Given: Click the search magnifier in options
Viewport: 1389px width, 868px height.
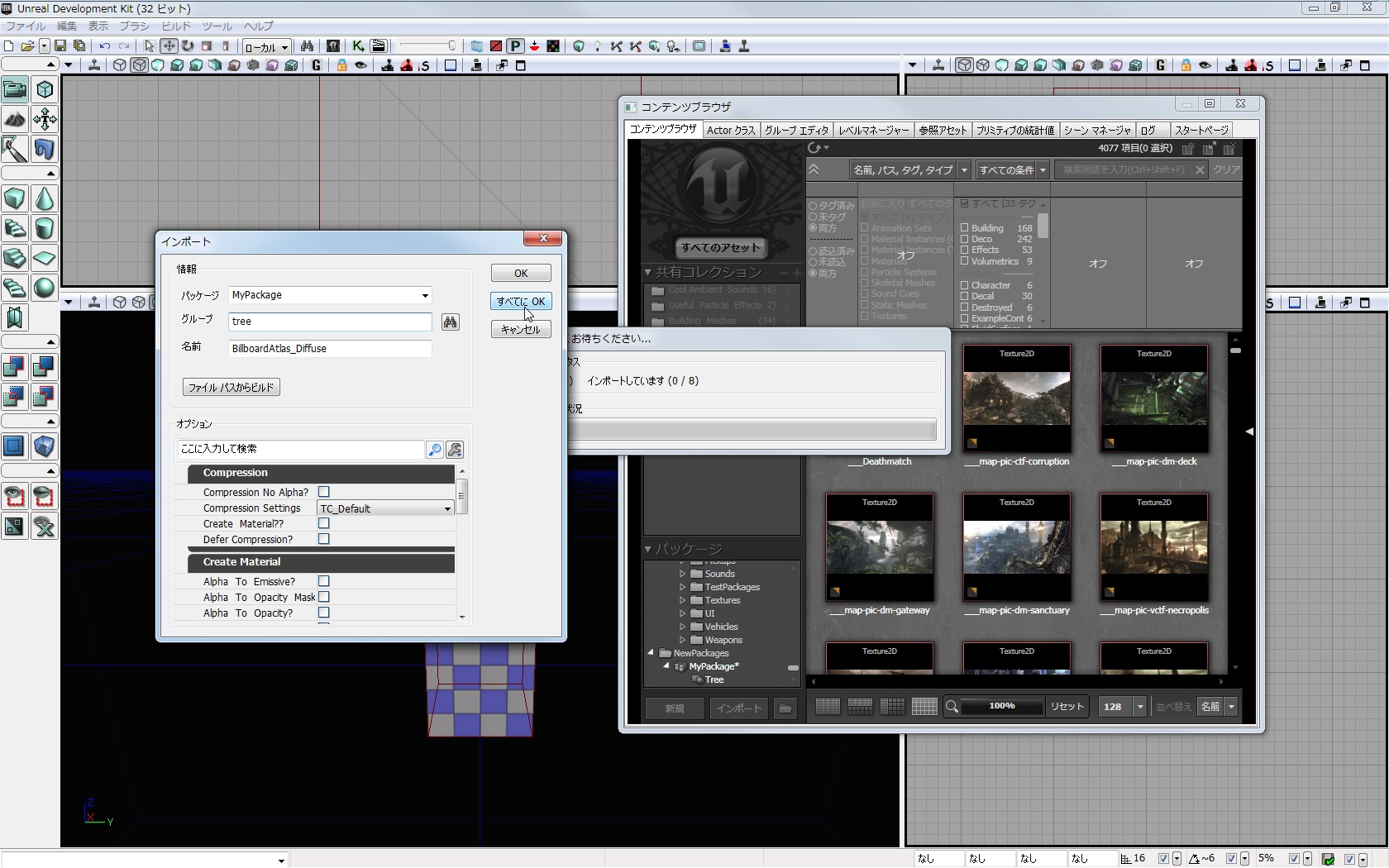Looking at the screenshot, I should (x=434, y=450).
